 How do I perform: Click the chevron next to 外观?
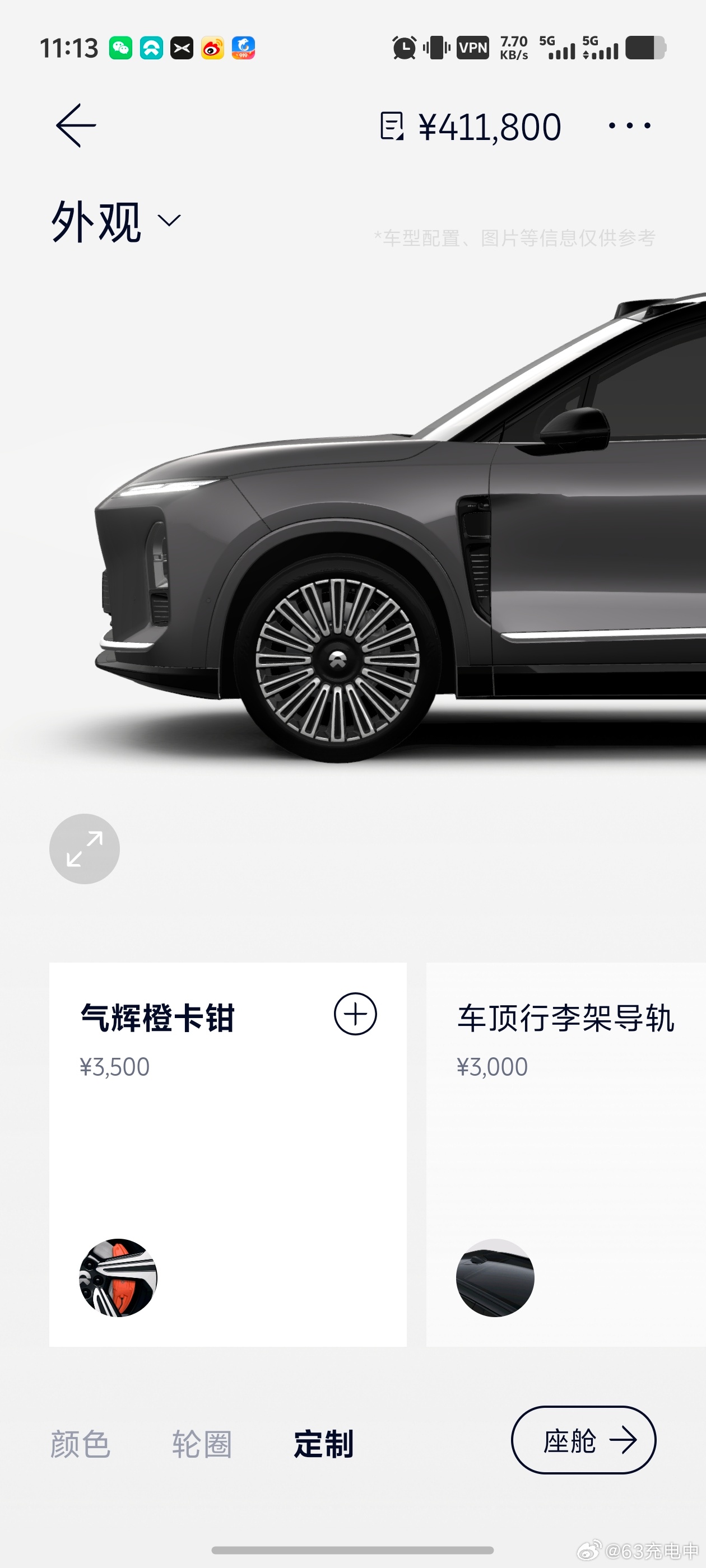[x=169, y=220]
